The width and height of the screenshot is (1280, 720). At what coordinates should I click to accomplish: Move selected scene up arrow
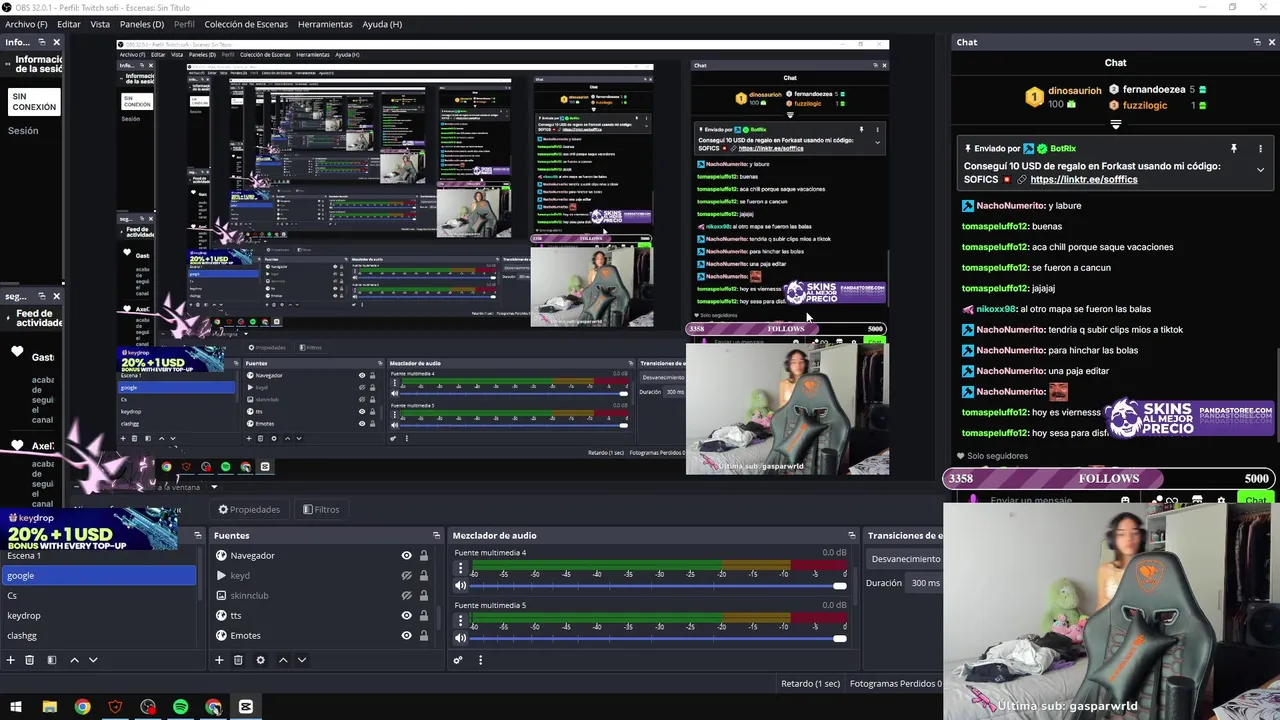click(x=74, y=660)
